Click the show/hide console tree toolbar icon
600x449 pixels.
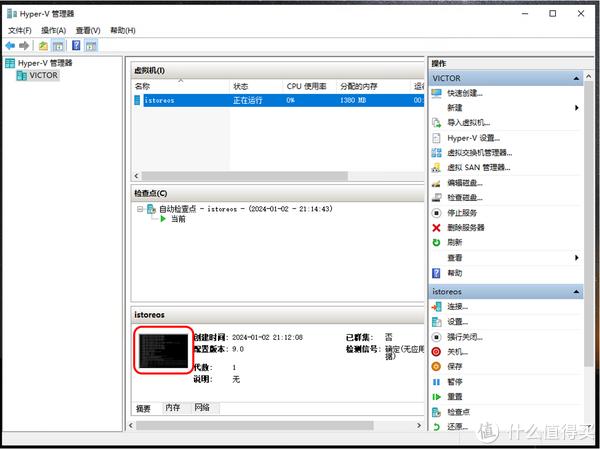(x=58, y=46)
